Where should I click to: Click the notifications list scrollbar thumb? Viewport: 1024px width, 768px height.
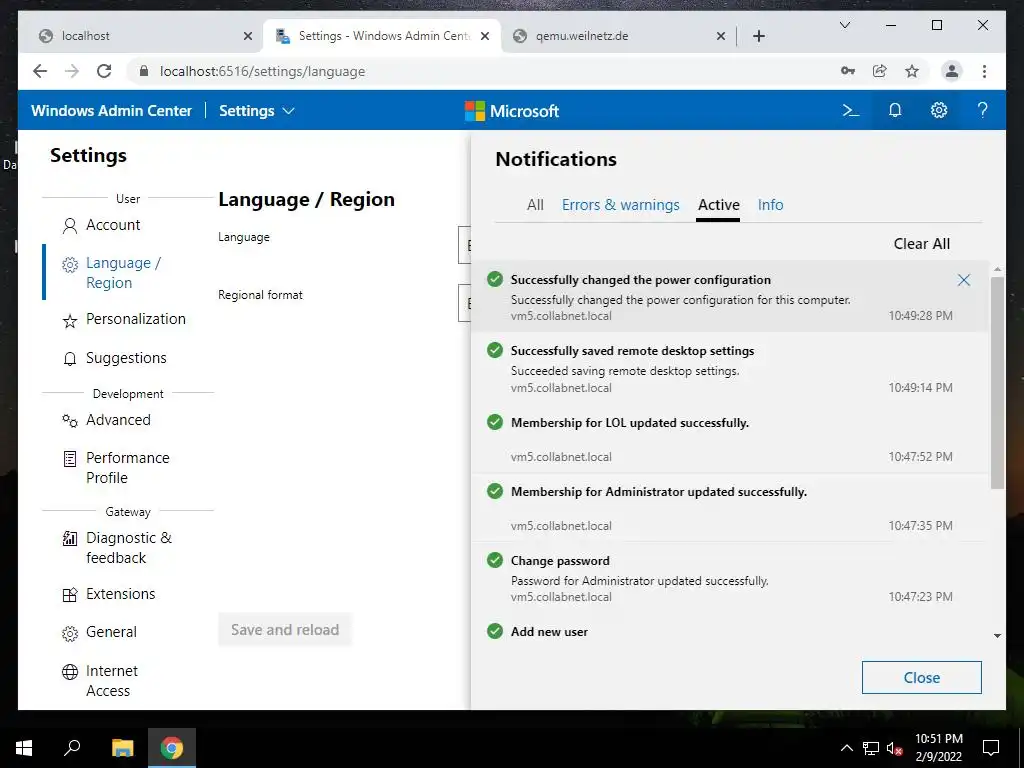tap(997, 383)
